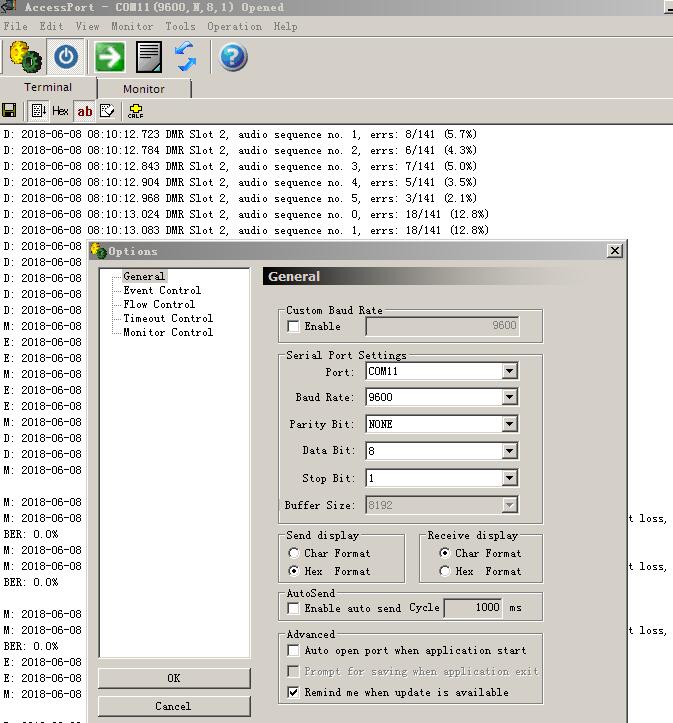Open the Stop Bit dropdown
This screenshot has height=723, width=673.
[x=509, y=478]
